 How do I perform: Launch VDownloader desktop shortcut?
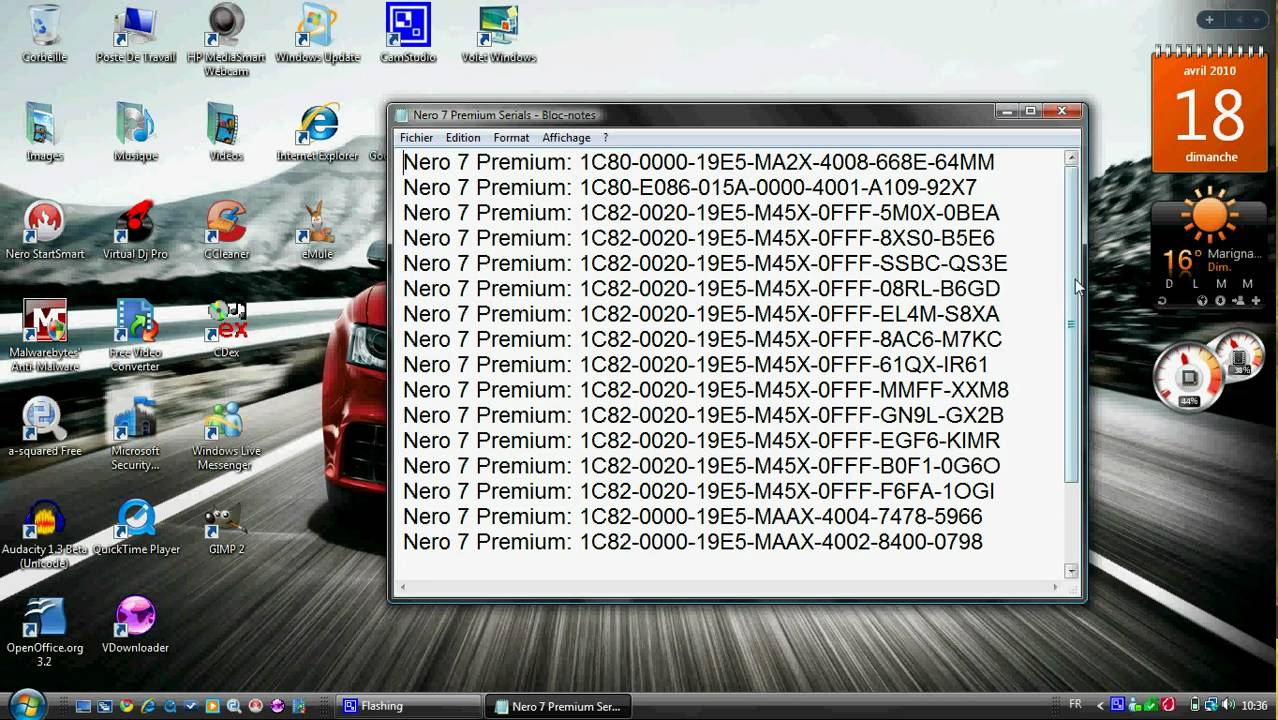pyautogui.click(x=135, y=624)
